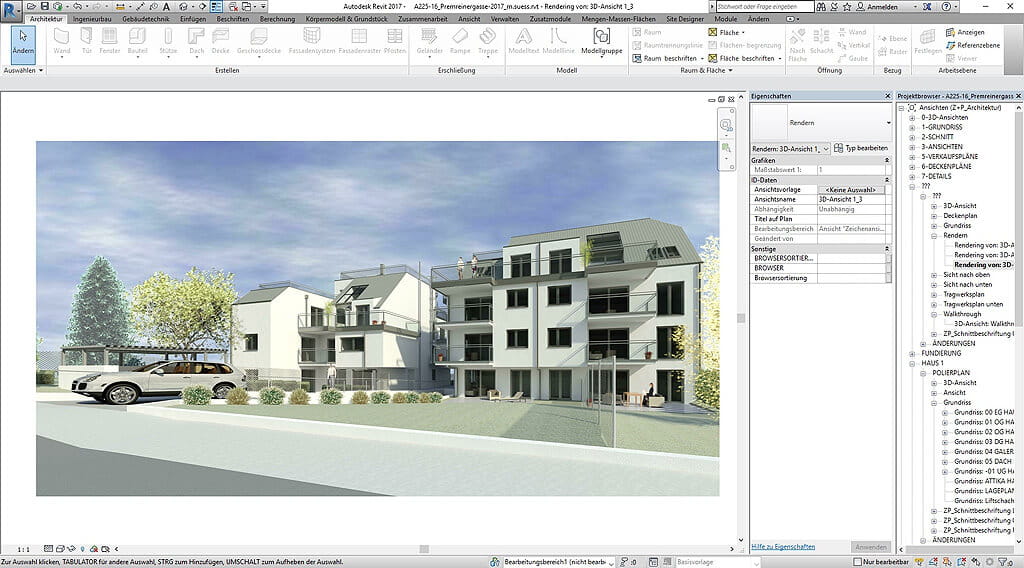The height and width of the screenshot is (568, 1024).
Task: Expand the FUNDIERUNG tree node
Action: (912, 353)
